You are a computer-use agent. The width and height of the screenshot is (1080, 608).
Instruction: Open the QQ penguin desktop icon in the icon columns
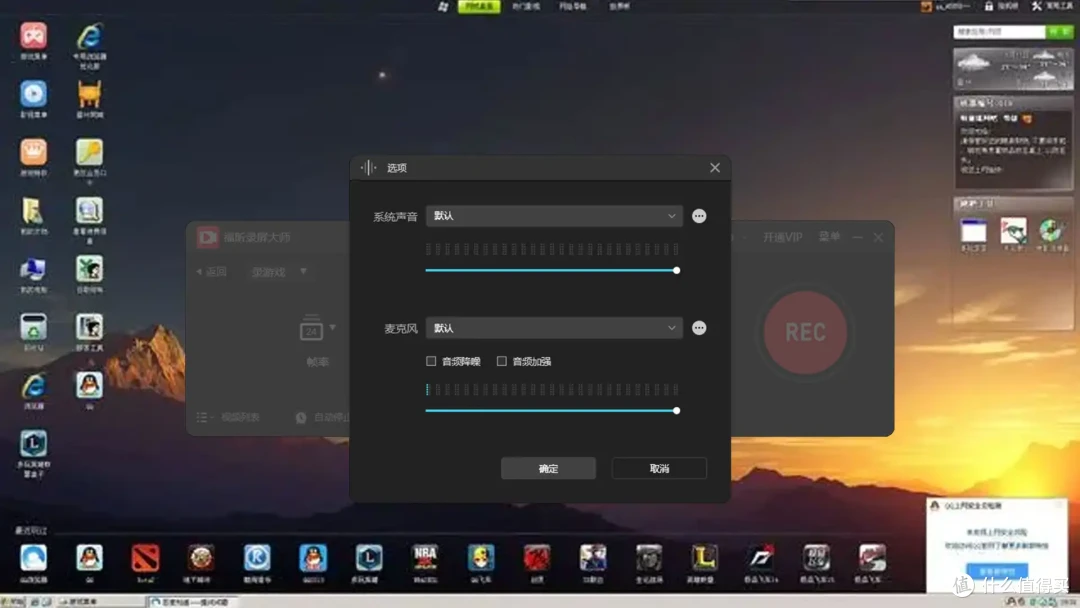(x=90, y=386)
